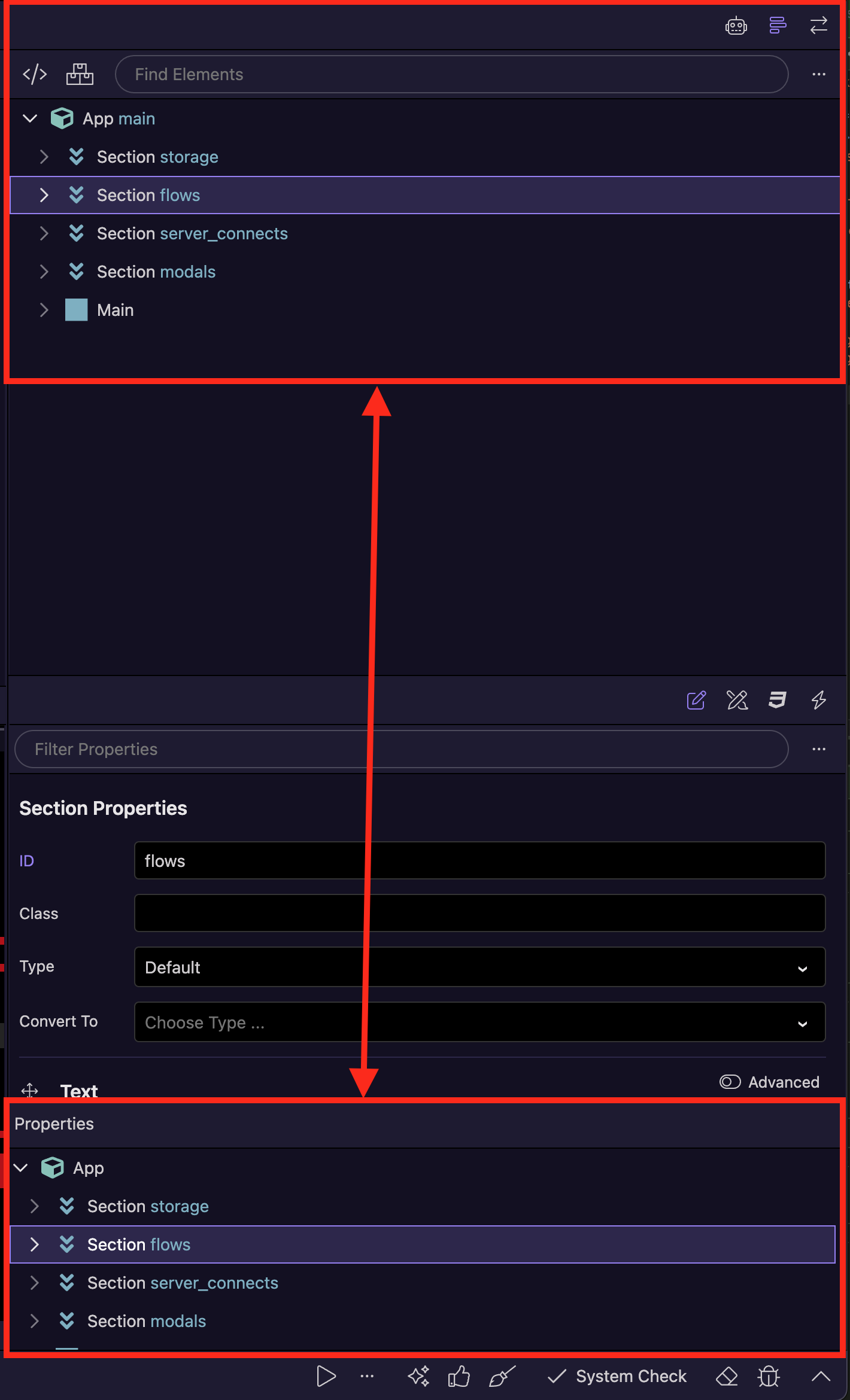Toggle the Advanced switch
Viewport: 850px width, 1400px height.
(x=730, y=1082)
